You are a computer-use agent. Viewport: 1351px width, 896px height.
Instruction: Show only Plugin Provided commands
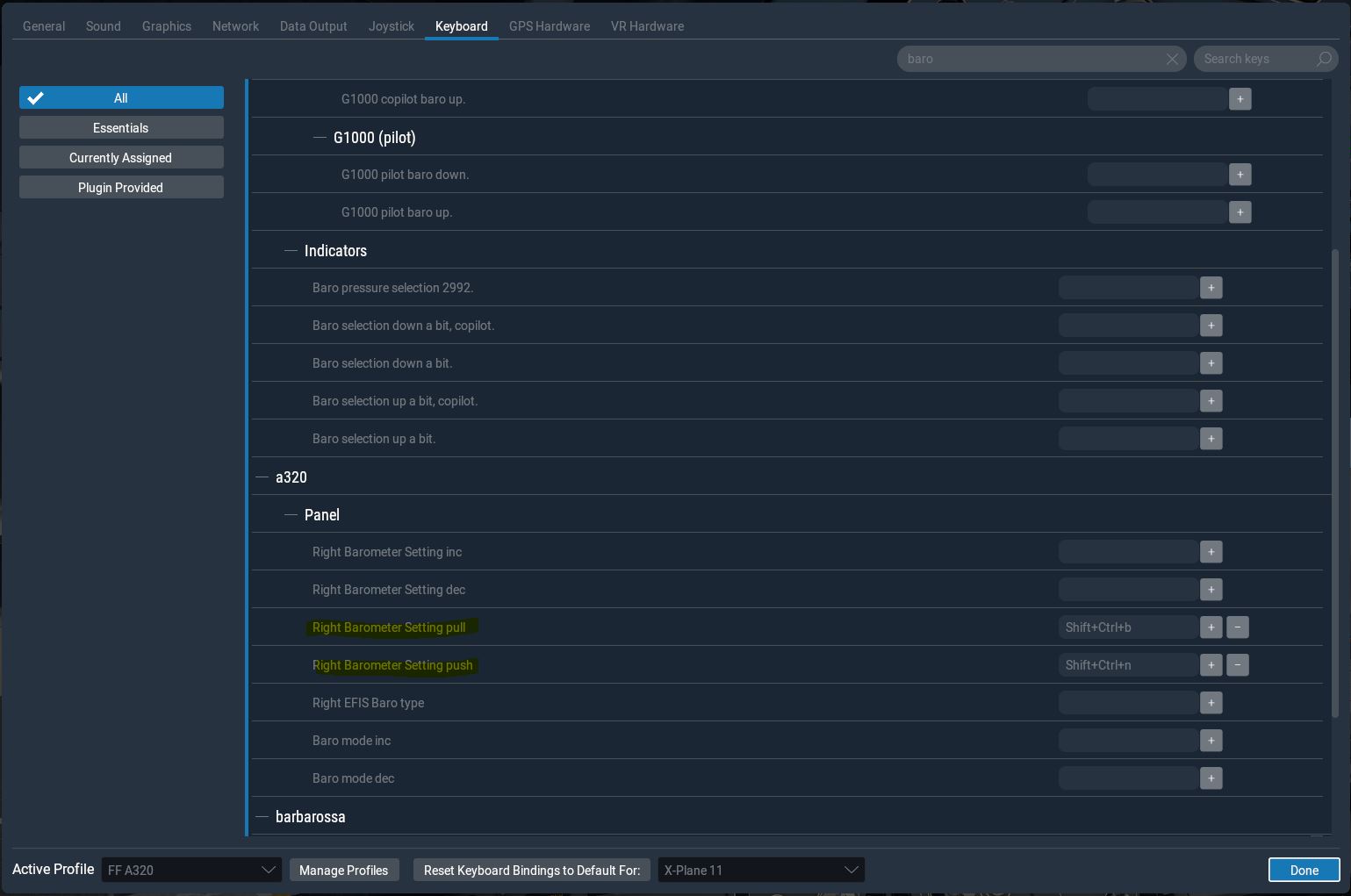pos(121,188)
